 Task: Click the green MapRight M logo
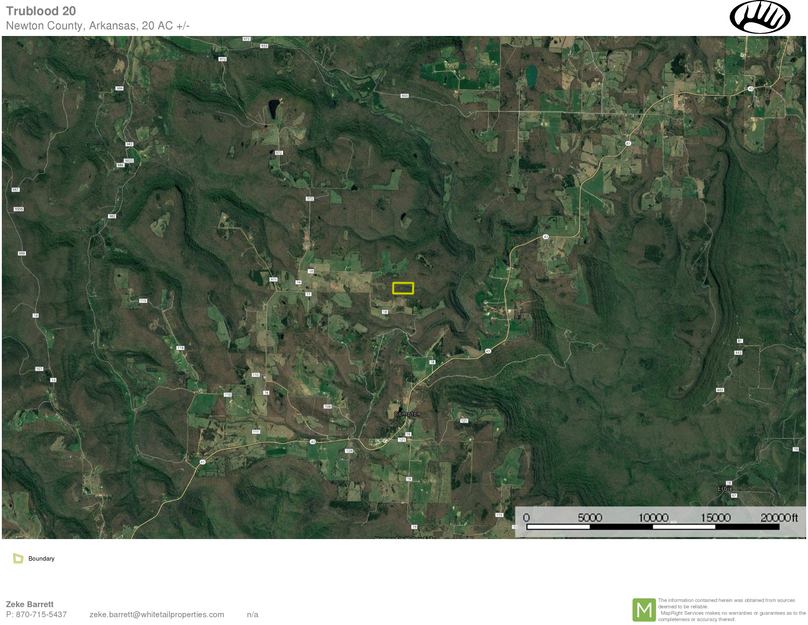click(x=644, y=609)
